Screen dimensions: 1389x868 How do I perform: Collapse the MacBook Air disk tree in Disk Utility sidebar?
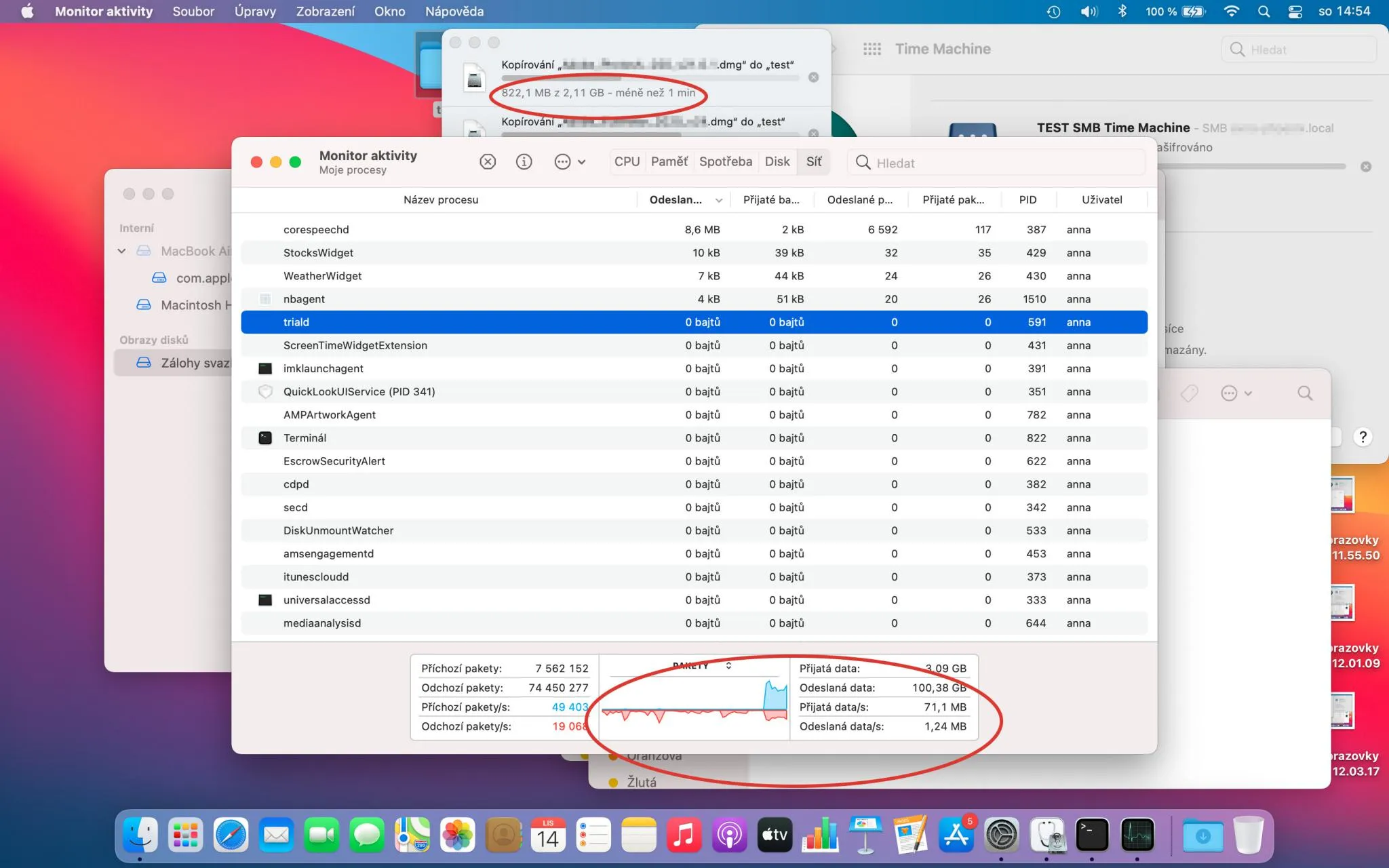point(121,251)
